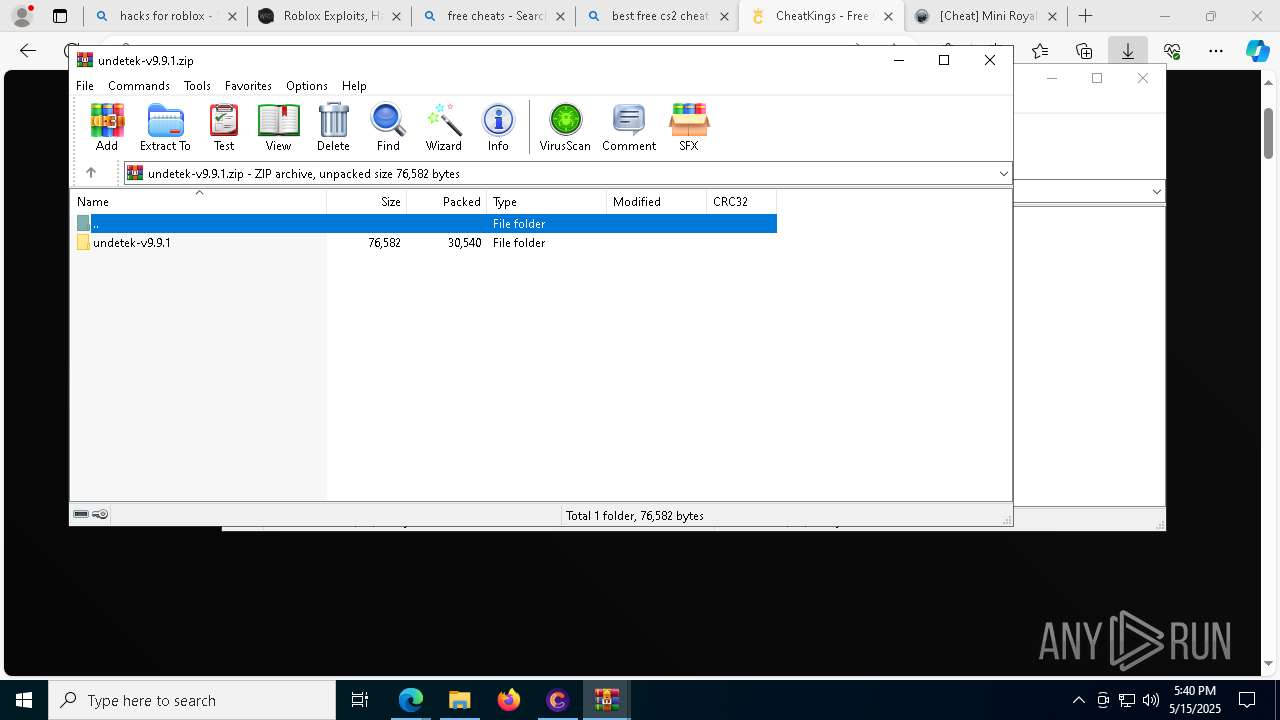Image resolution: width=1280 pixels, height=720 pixels.
Task: Open the Favorites menu
Action: click(248, 86)
